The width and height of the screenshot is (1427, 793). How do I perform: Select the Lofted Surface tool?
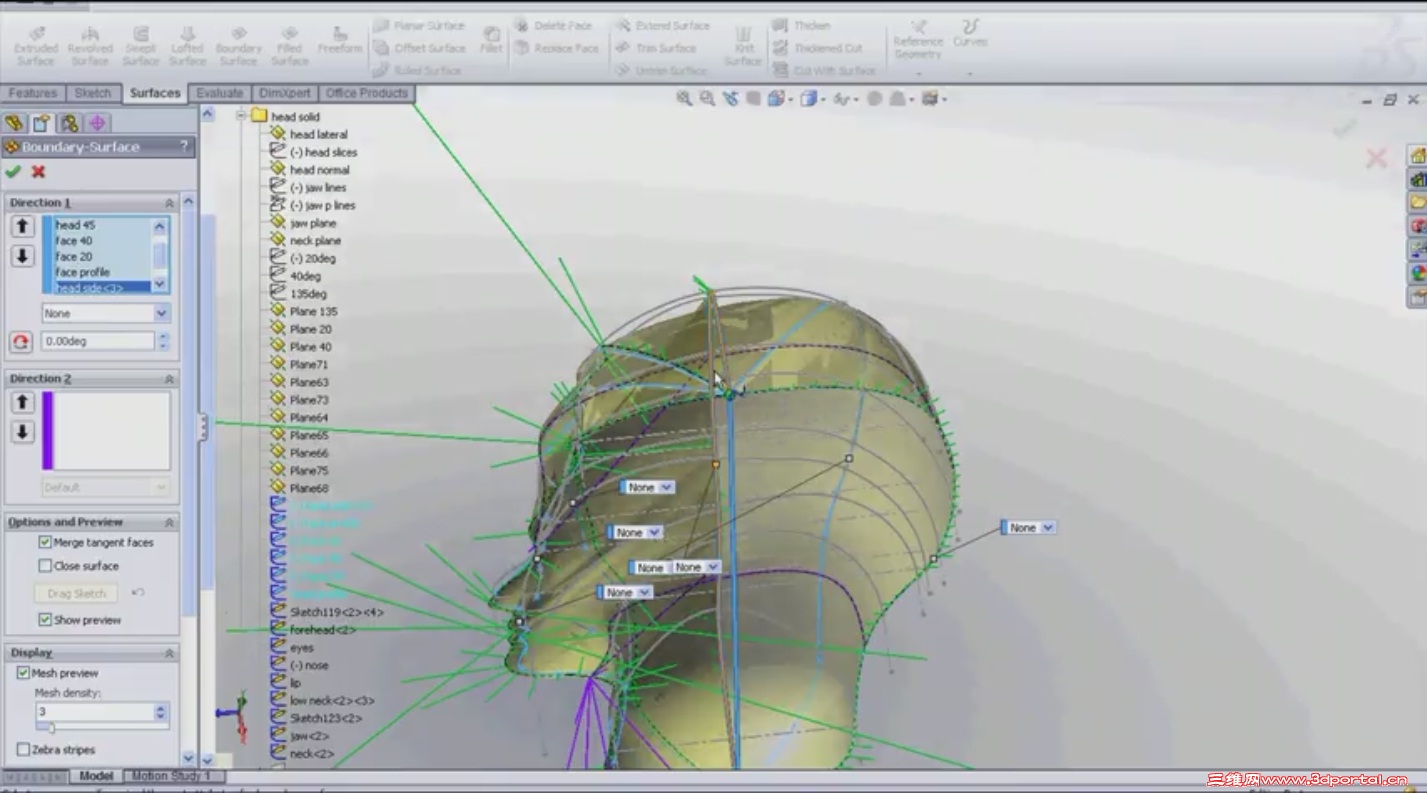[187, 46]
